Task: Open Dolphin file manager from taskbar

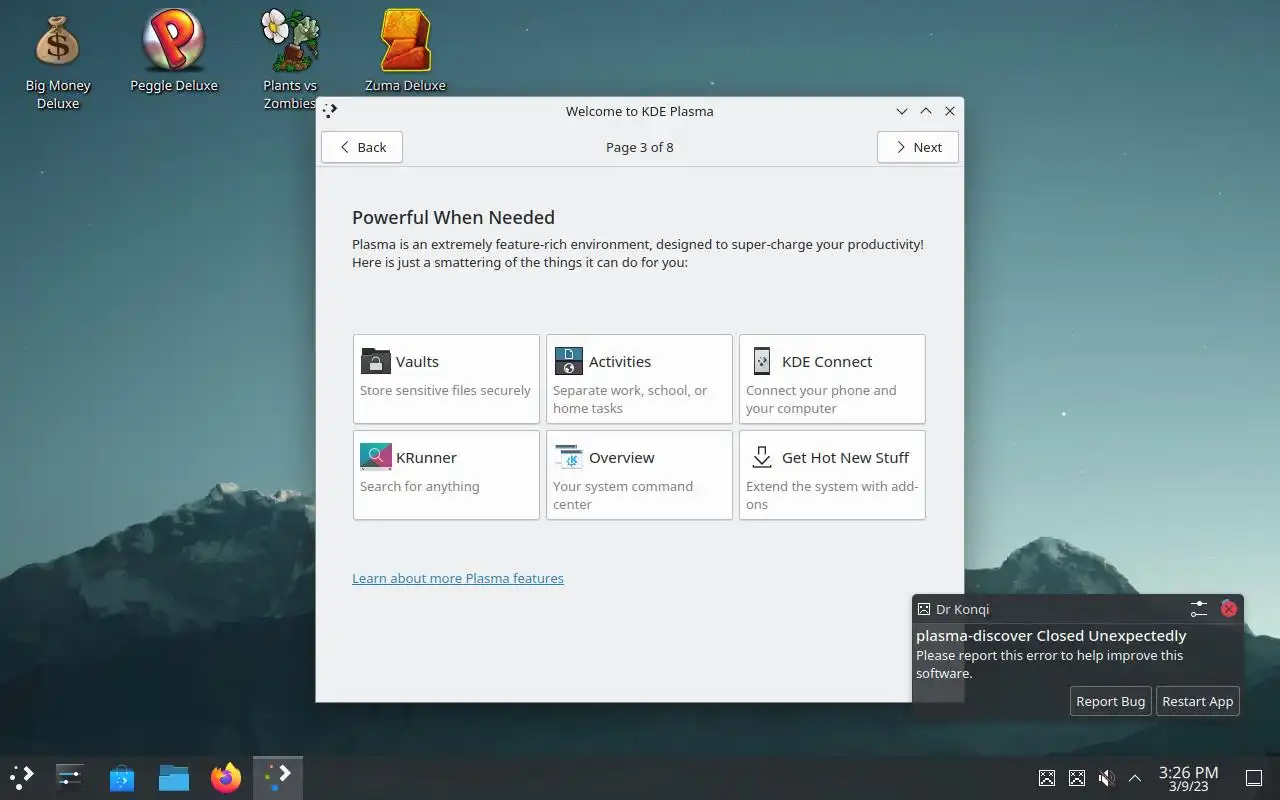Action: click(174, 777)
